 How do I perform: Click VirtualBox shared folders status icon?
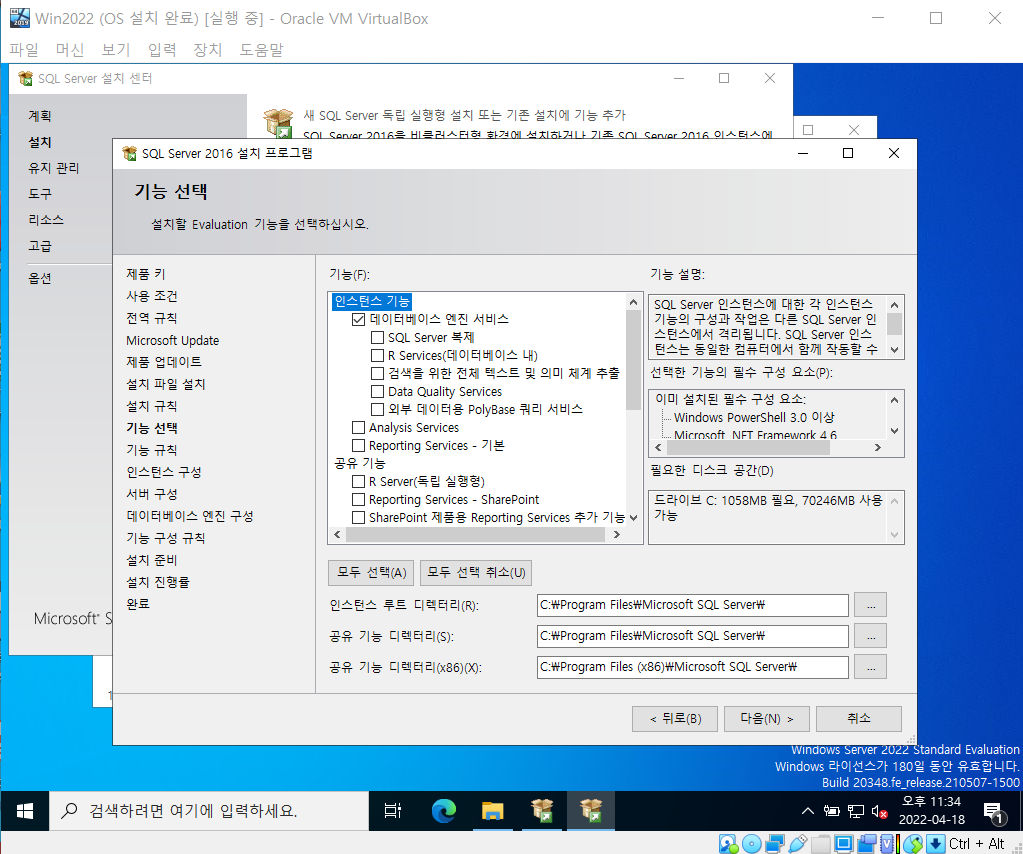pos(821,844)
